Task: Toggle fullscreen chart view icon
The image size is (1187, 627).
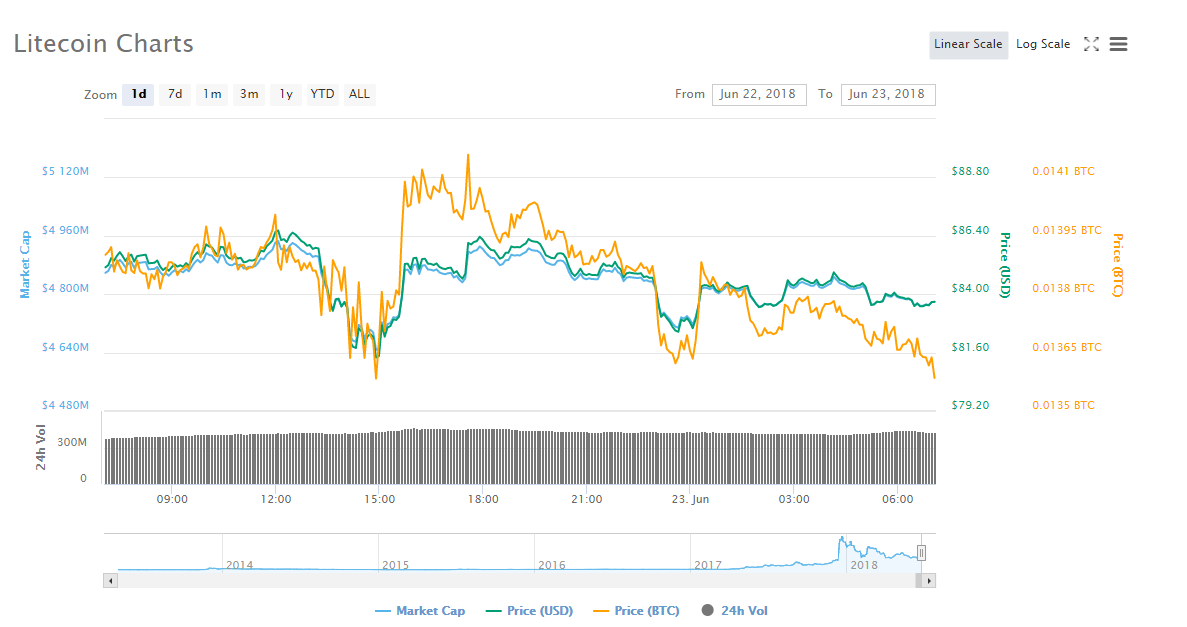Action: tap(1091, 44)
